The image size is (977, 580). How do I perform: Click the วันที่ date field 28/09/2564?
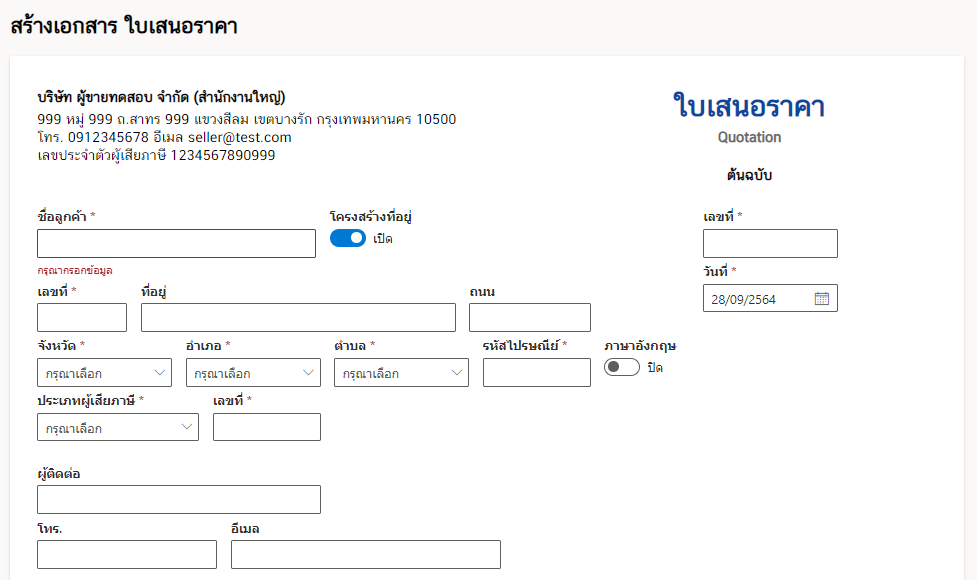coord(770,298)
